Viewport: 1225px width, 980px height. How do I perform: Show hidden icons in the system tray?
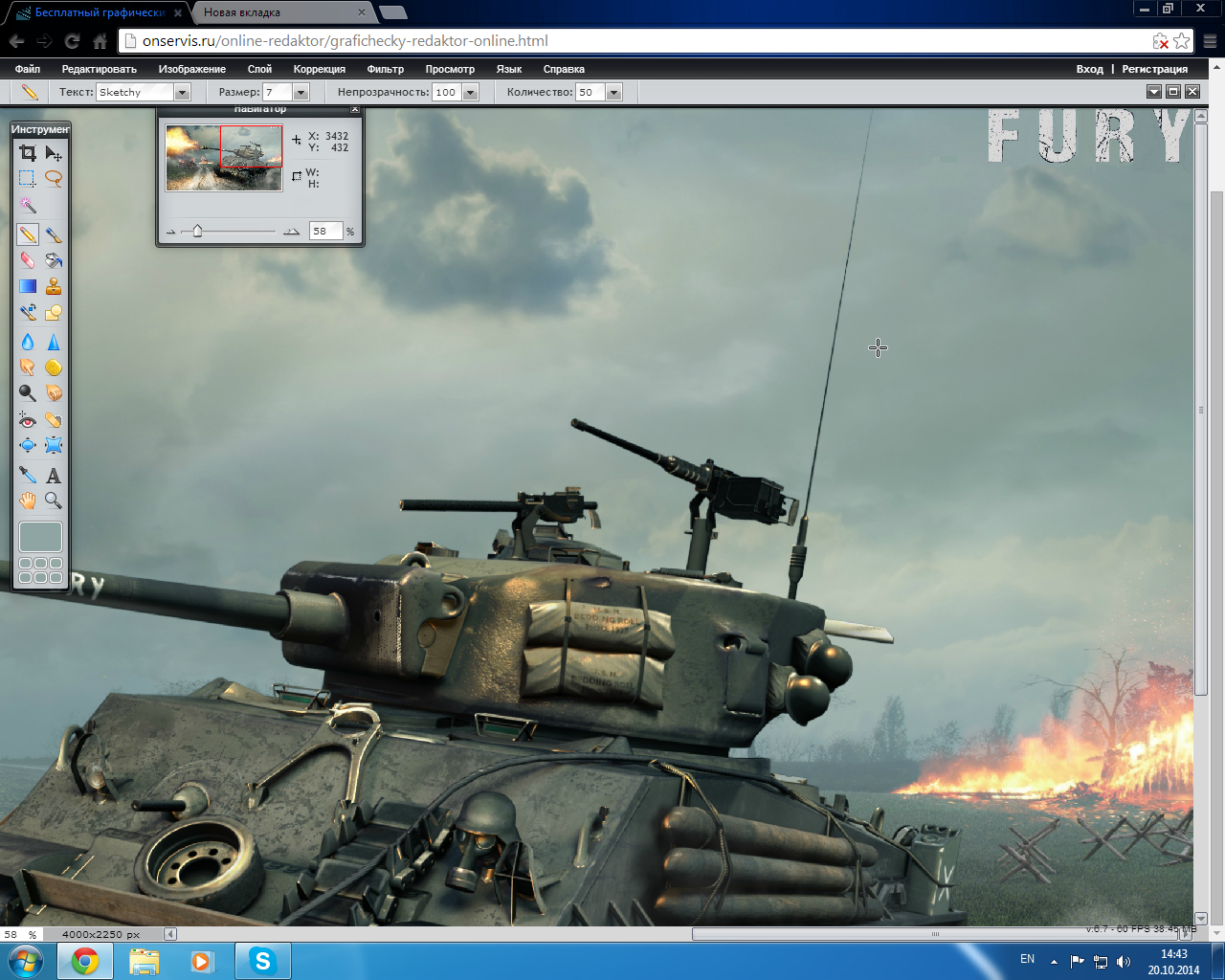tap(1054, 961)
